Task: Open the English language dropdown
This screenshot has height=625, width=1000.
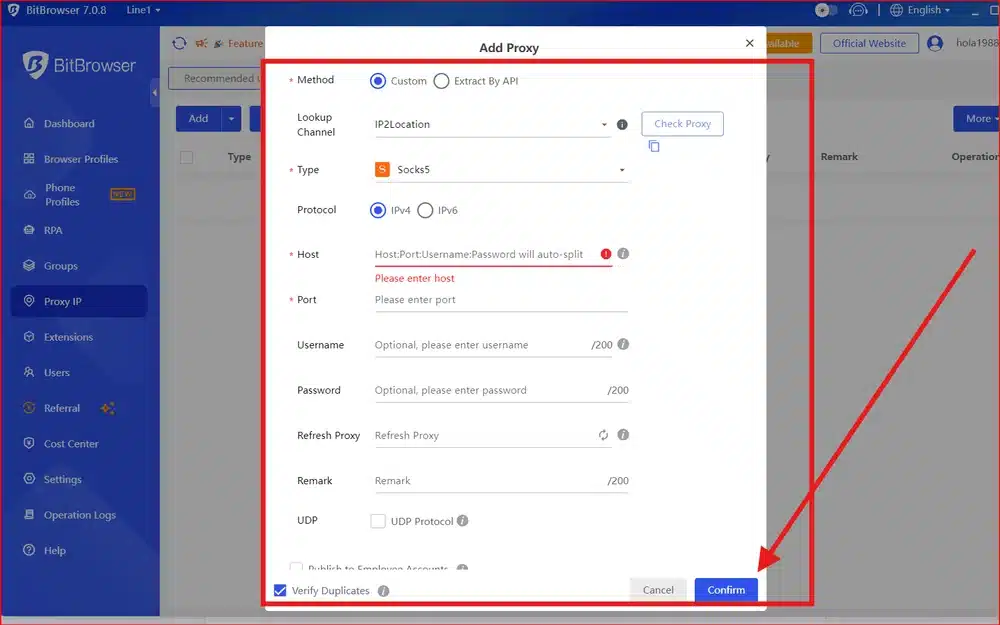Action: (x=921, y=9)
